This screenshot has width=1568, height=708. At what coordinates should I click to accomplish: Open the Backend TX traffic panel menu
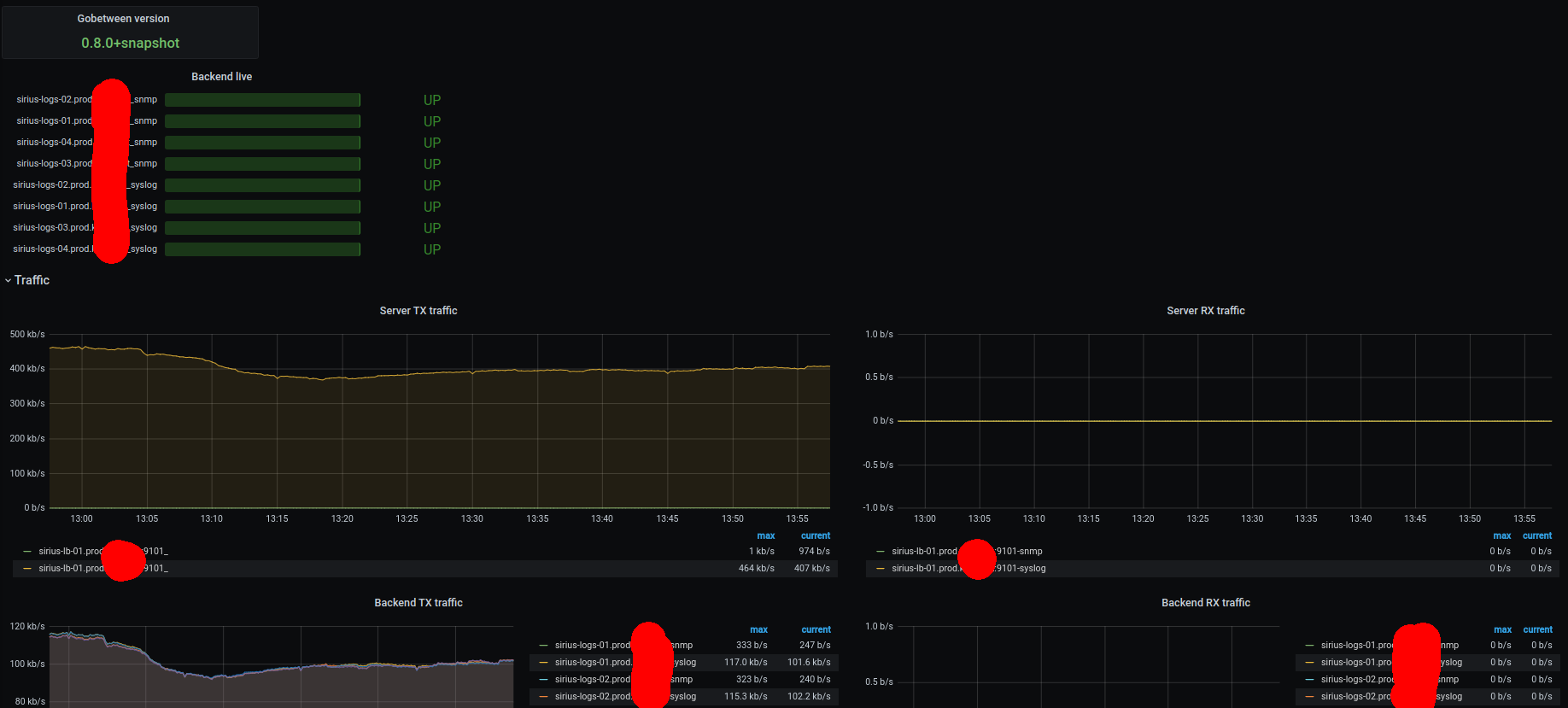(x=418, y=603)
